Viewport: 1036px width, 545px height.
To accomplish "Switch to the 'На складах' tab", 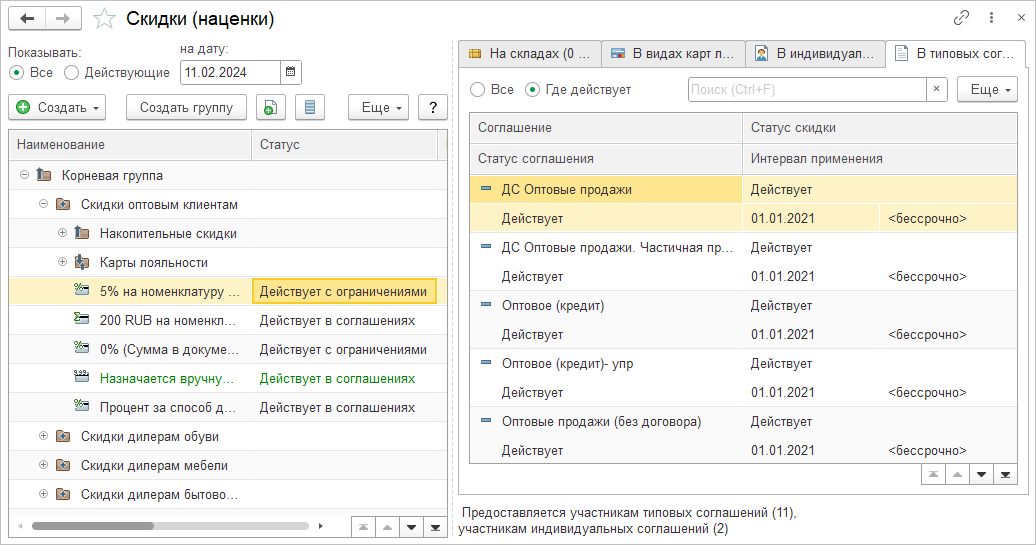I will pyautogui.click(x=530, y=53).
